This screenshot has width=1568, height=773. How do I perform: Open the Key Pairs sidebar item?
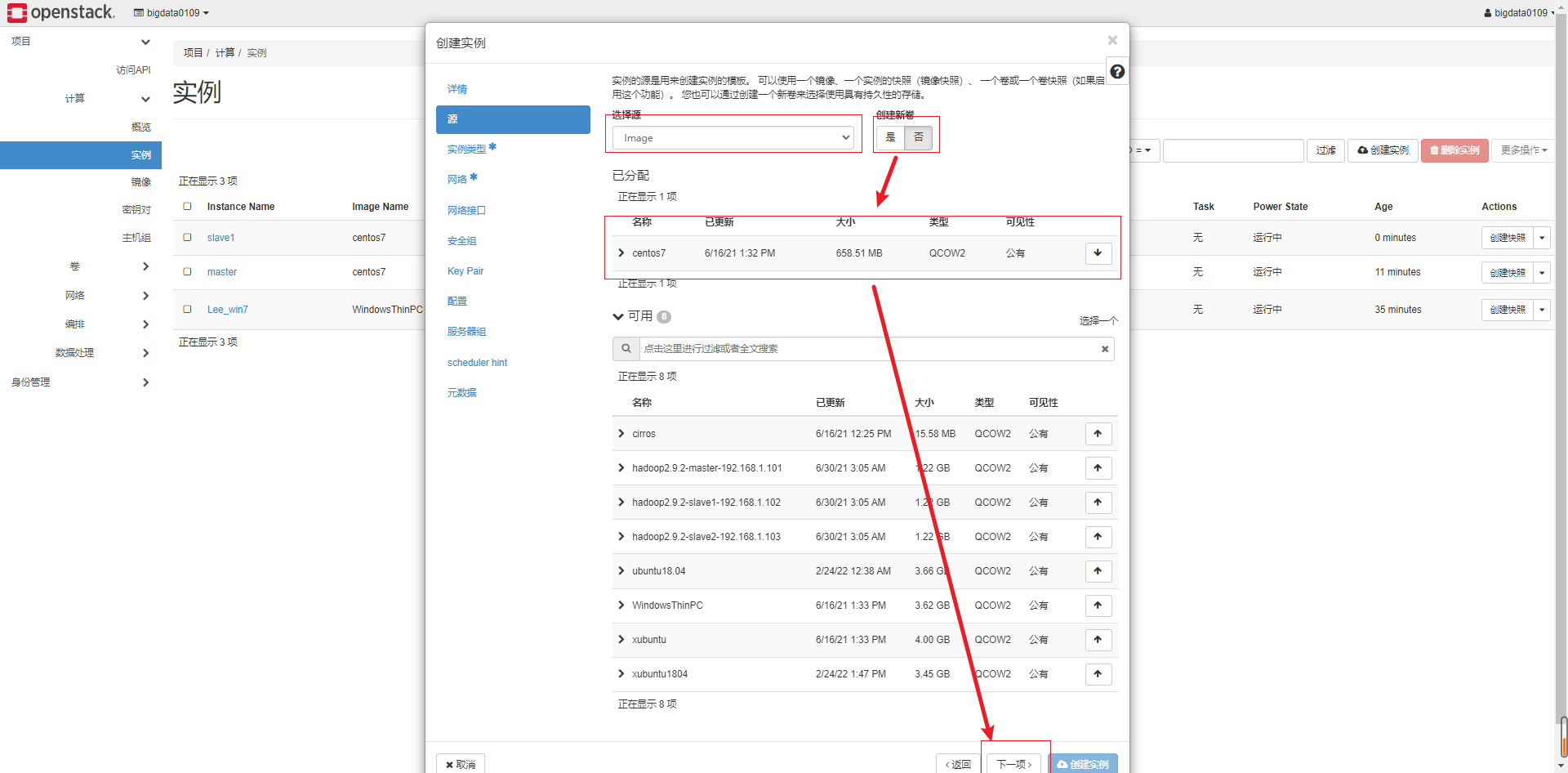(136, 210)
